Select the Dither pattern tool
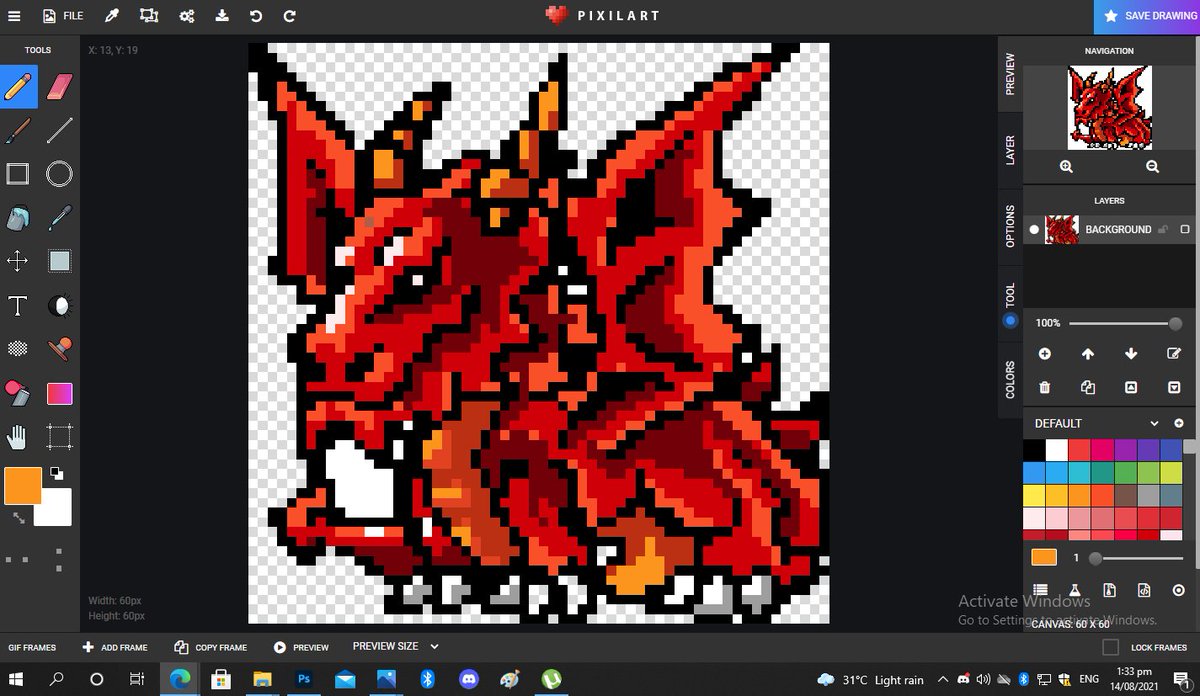 click(17, 348)
